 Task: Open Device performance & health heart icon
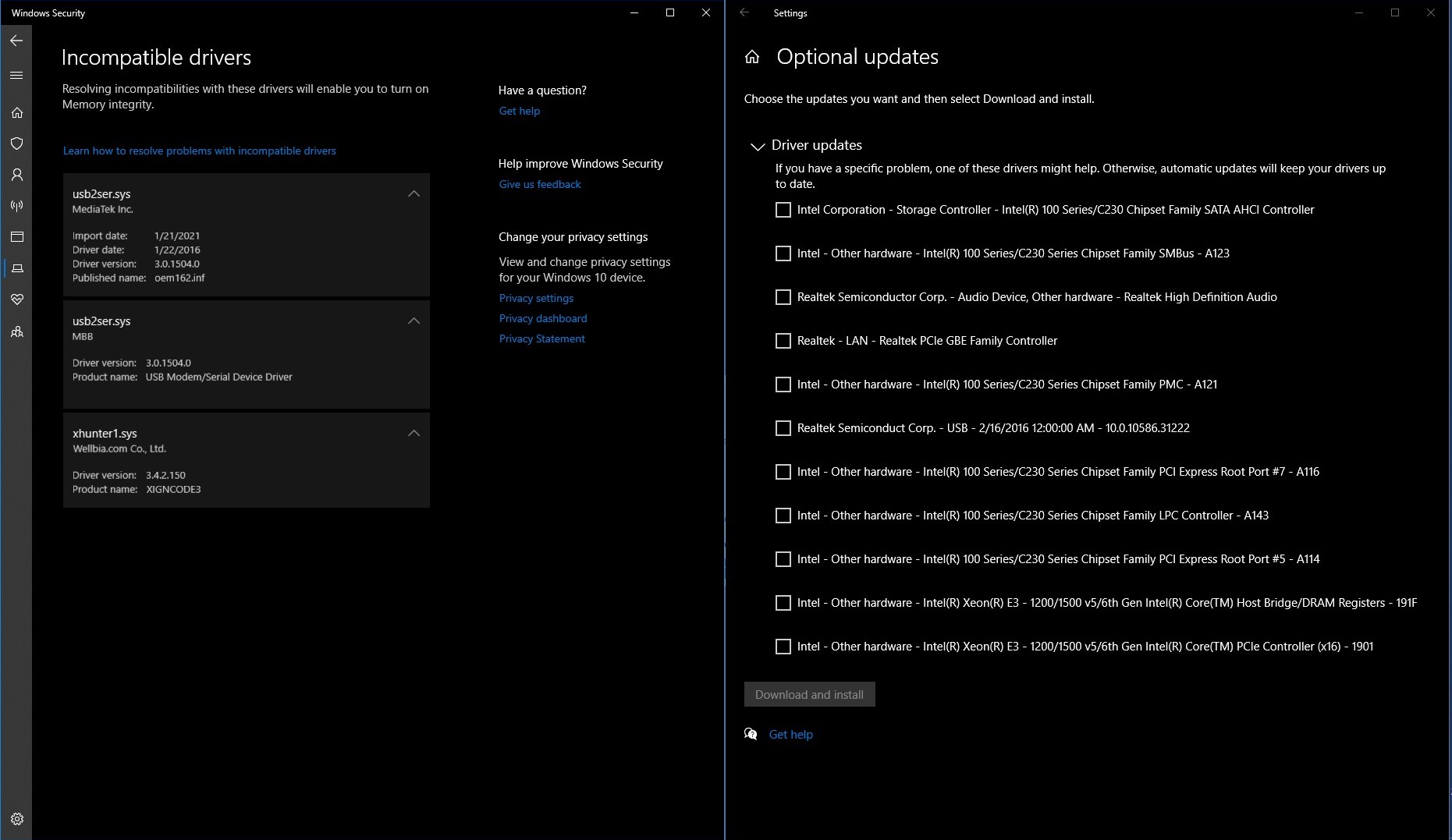(16, 299)
